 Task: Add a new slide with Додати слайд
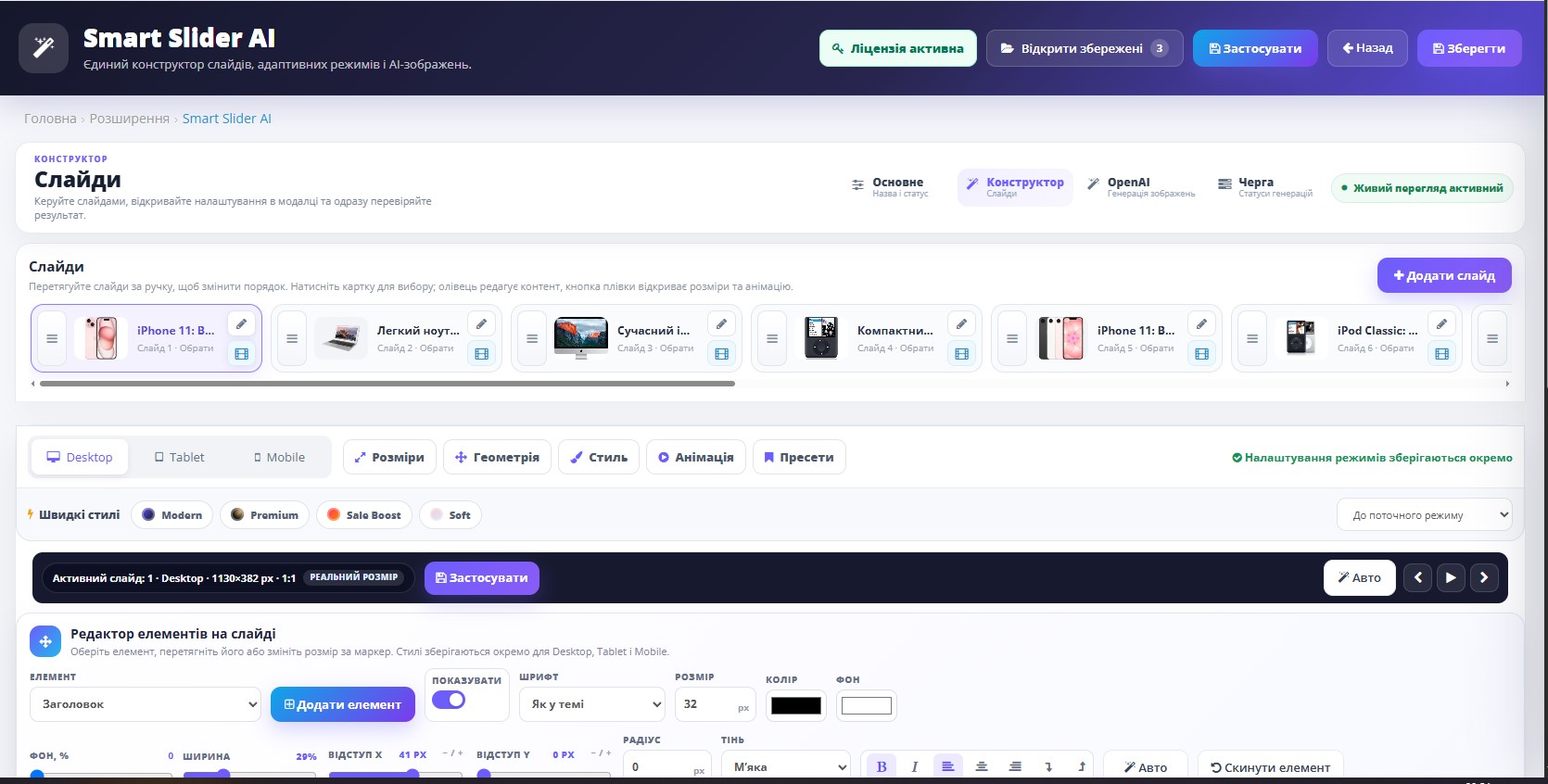[1444, 275]
